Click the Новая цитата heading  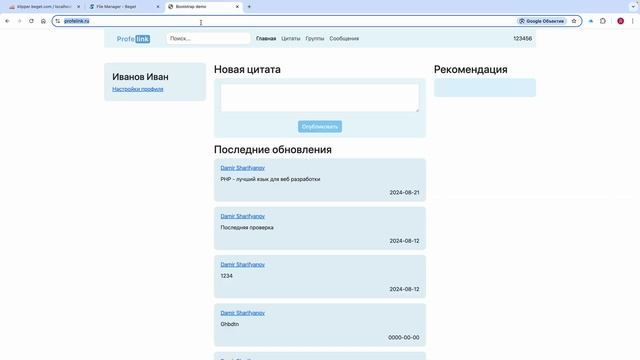point(247,69)
